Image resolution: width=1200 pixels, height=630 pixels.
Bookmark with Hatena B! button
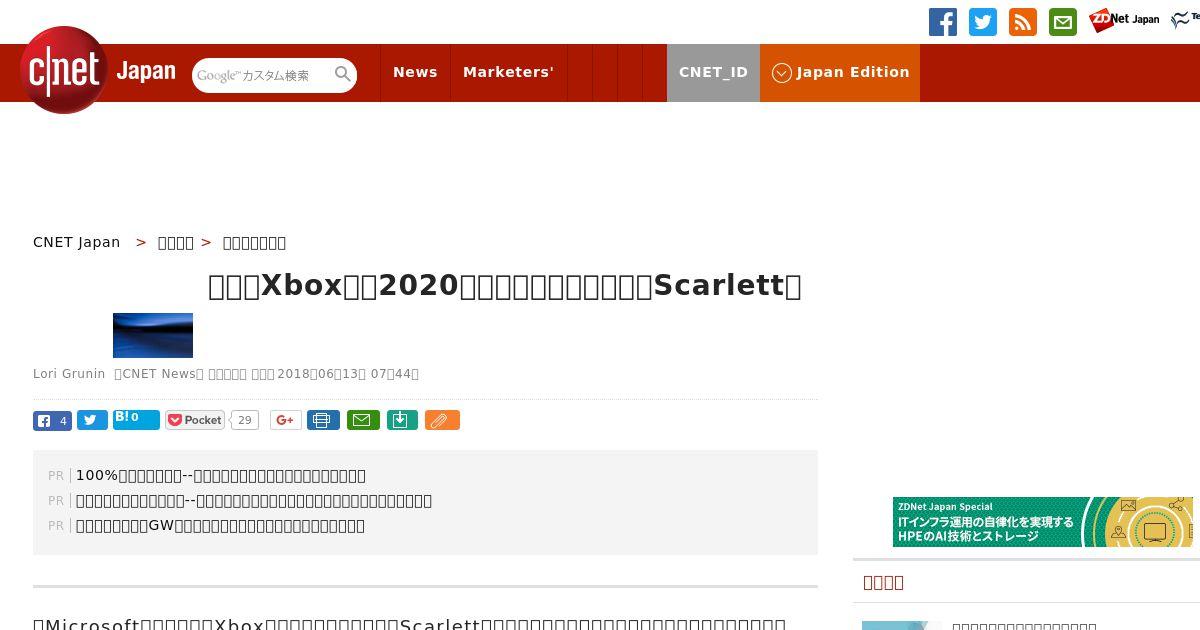coord(136,420)
